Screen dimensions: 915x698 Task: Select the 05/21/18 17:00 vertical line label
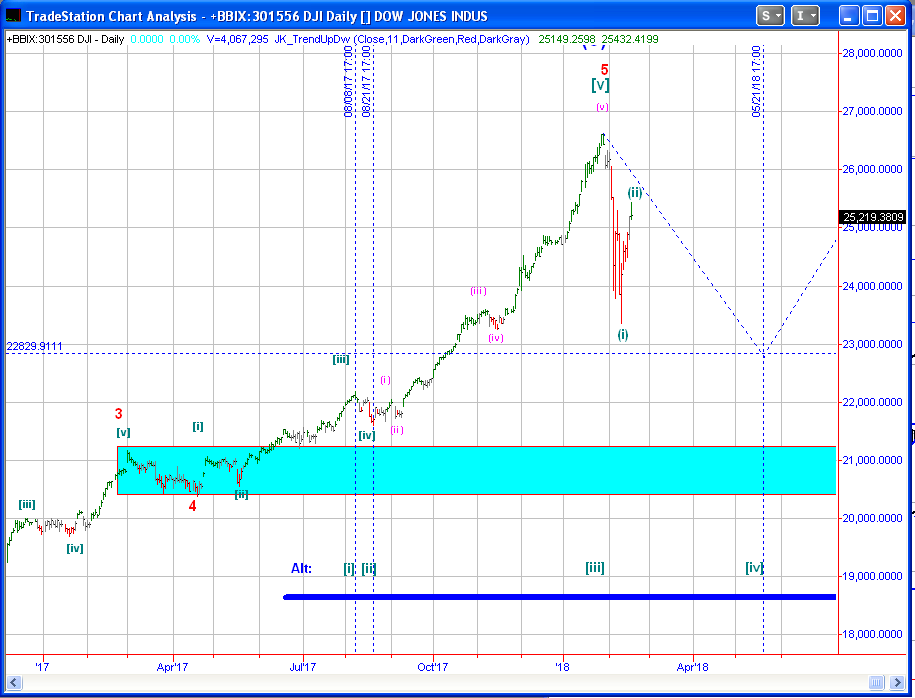click(756, 82)
